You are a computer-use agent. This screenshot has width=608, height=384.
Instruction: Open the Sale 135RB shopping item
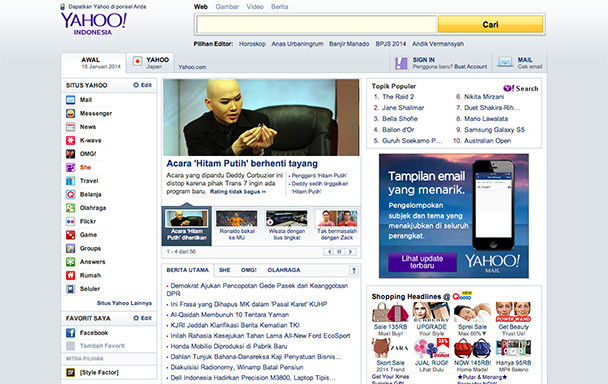390,319
